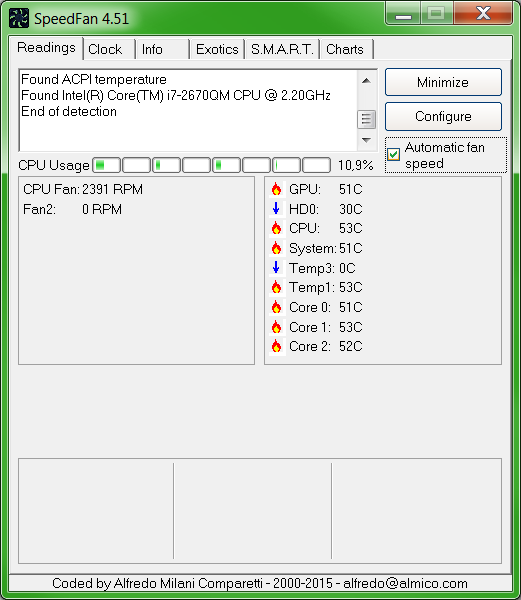Image resolution: width=521 pixels, height=600 pixels.
Task: Switch to the Exotics tab
Action: pos(217,49)
